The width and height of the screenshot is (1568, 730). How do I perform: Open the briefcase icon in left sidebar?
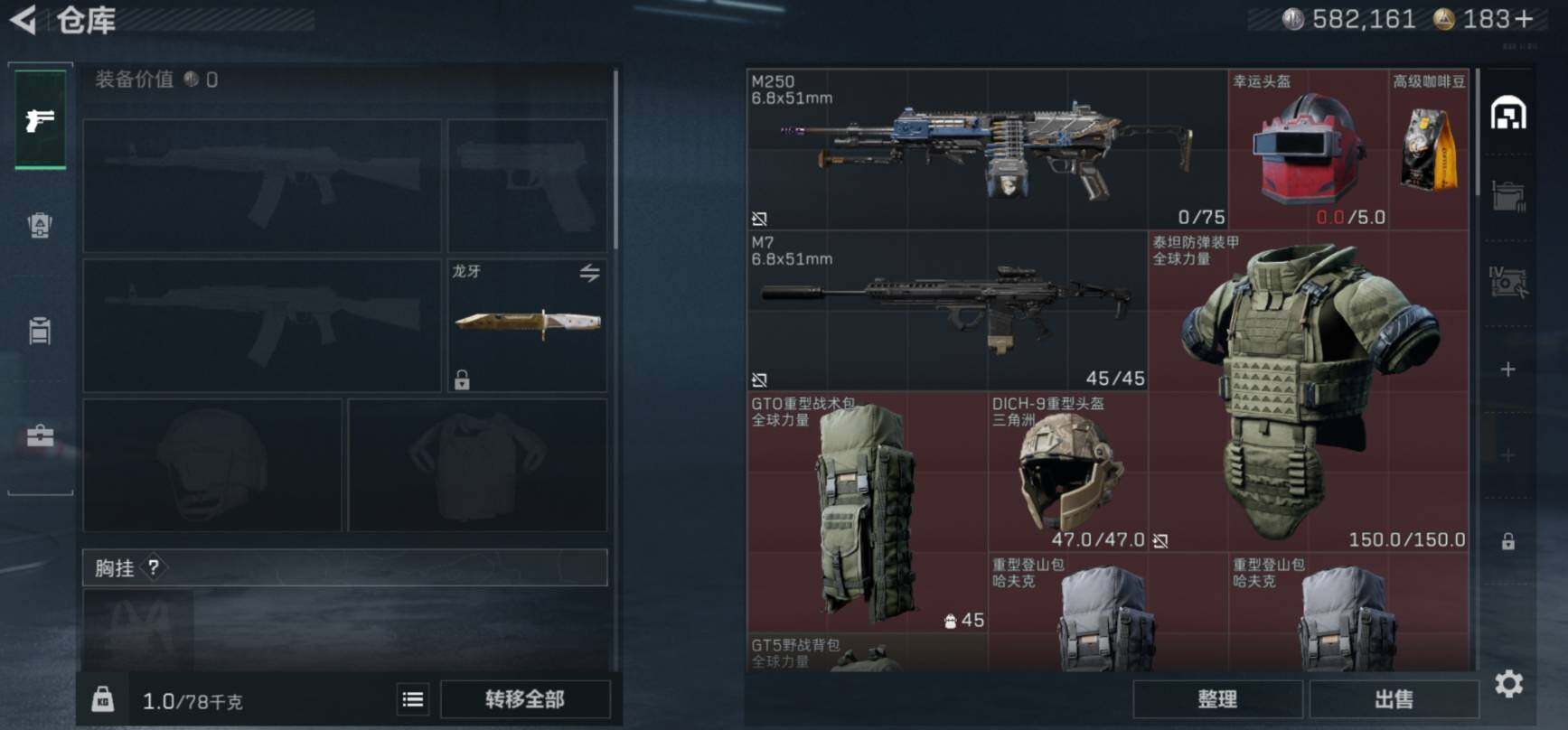pyautogui.click(x=40, y=437)
